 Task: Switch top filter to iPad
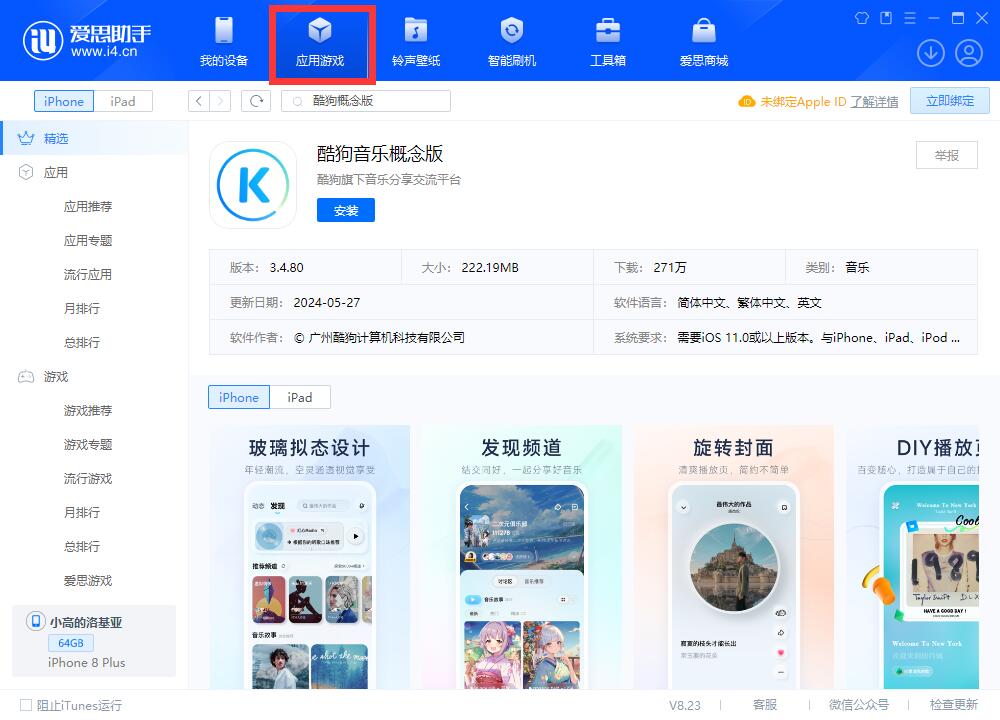[123, 101]
